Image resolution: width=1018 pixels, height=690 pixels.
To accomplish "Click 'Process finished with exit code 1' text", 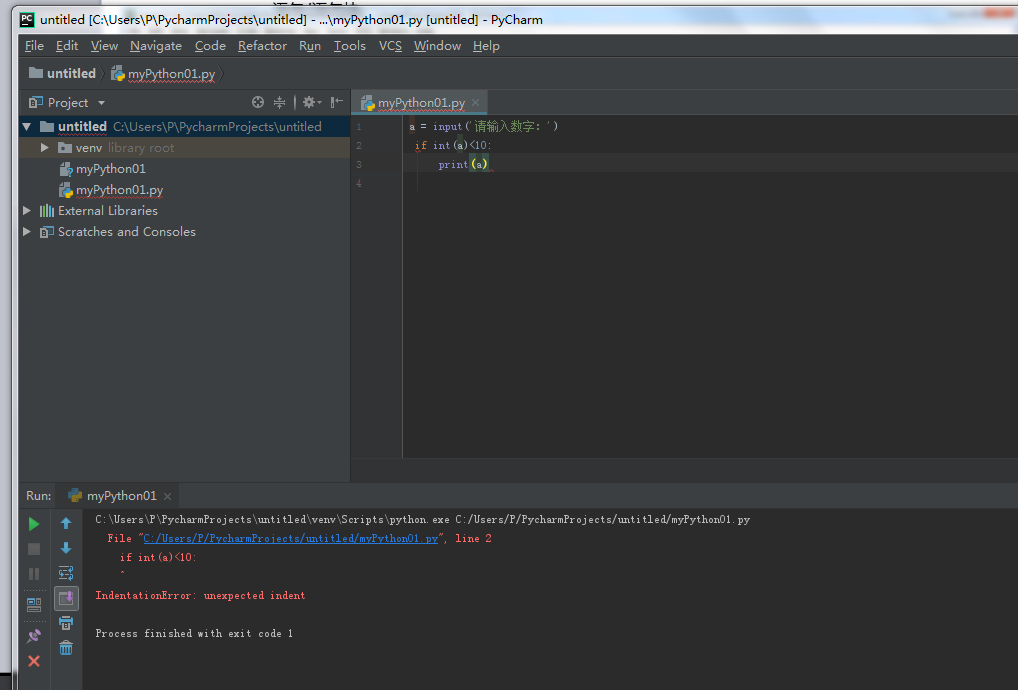I will coord(194,634).
